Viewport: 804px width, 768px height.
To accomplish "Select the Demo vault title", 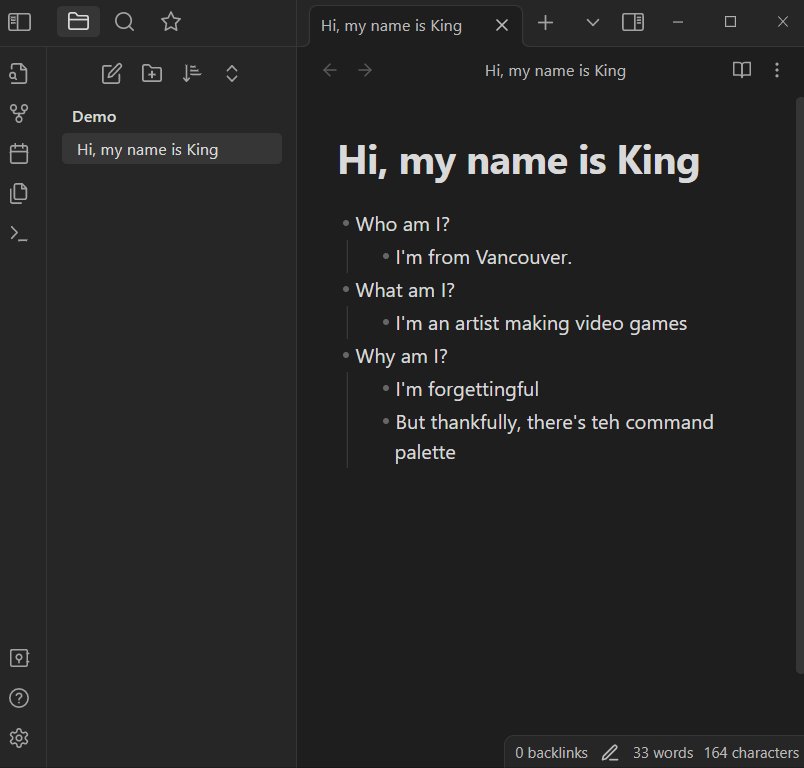I will click(x=94, y=117).
